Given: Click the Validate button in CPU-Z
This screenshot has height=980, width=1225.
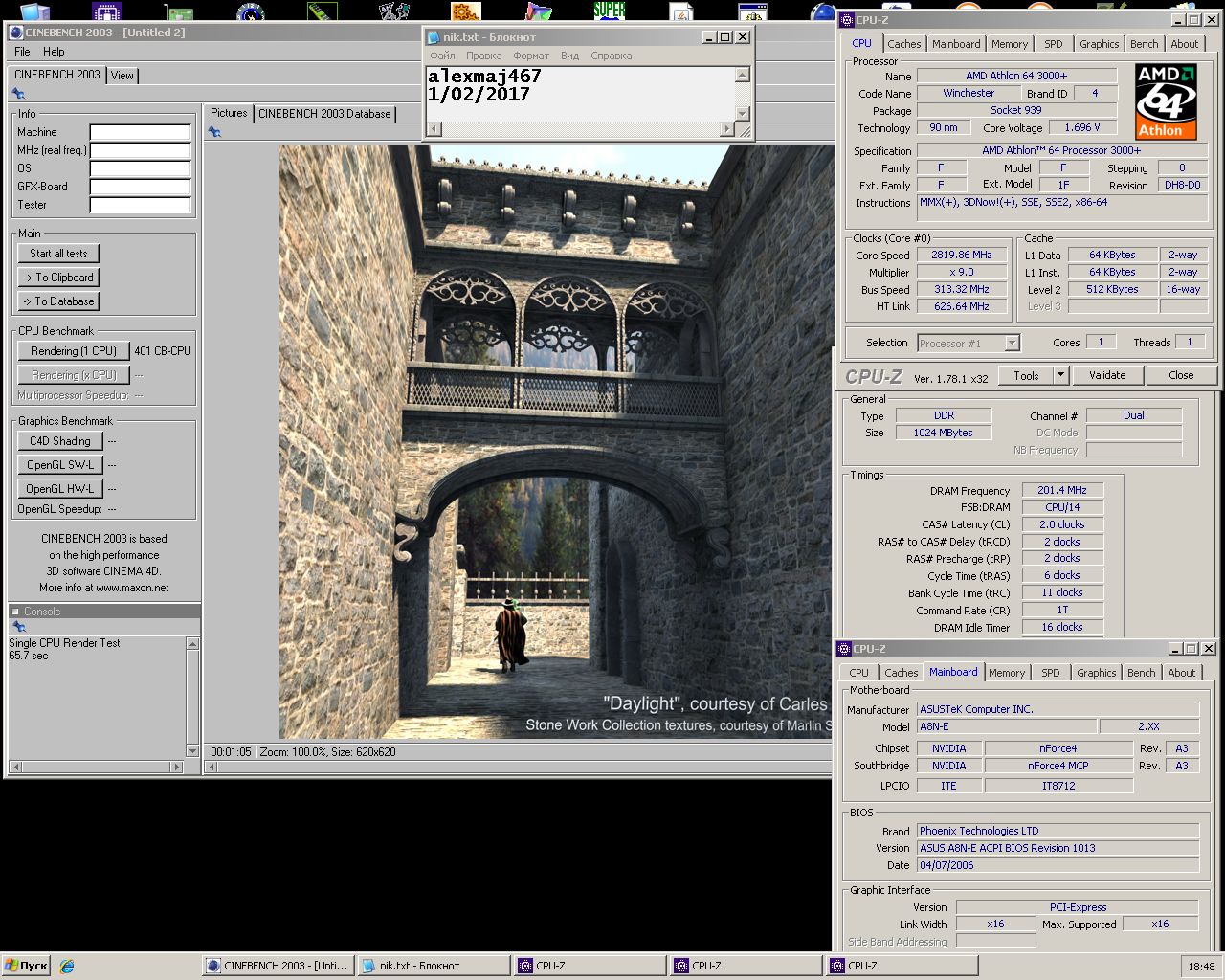Looking at the screenshot, I should point(1106,375).
